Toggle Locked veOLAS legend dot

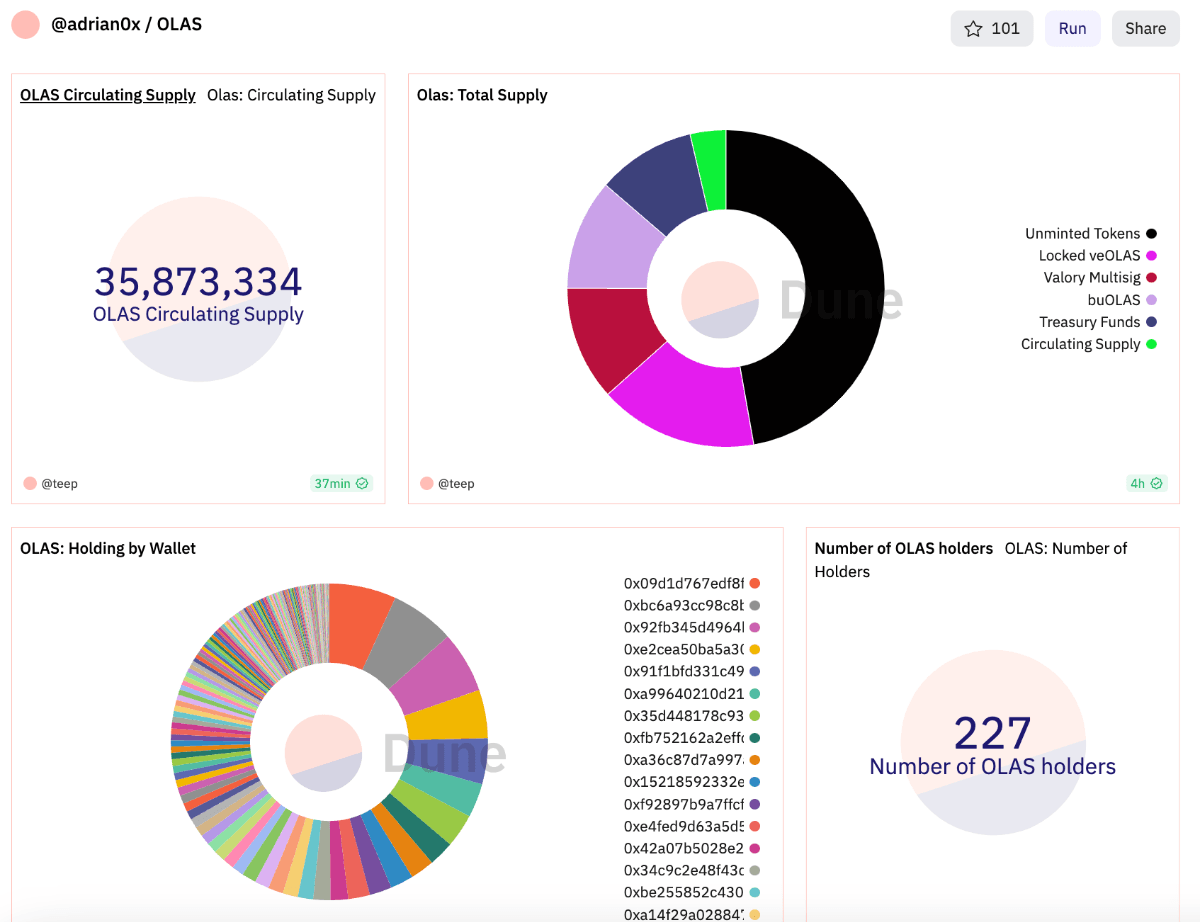click(x=1151, y=256)
